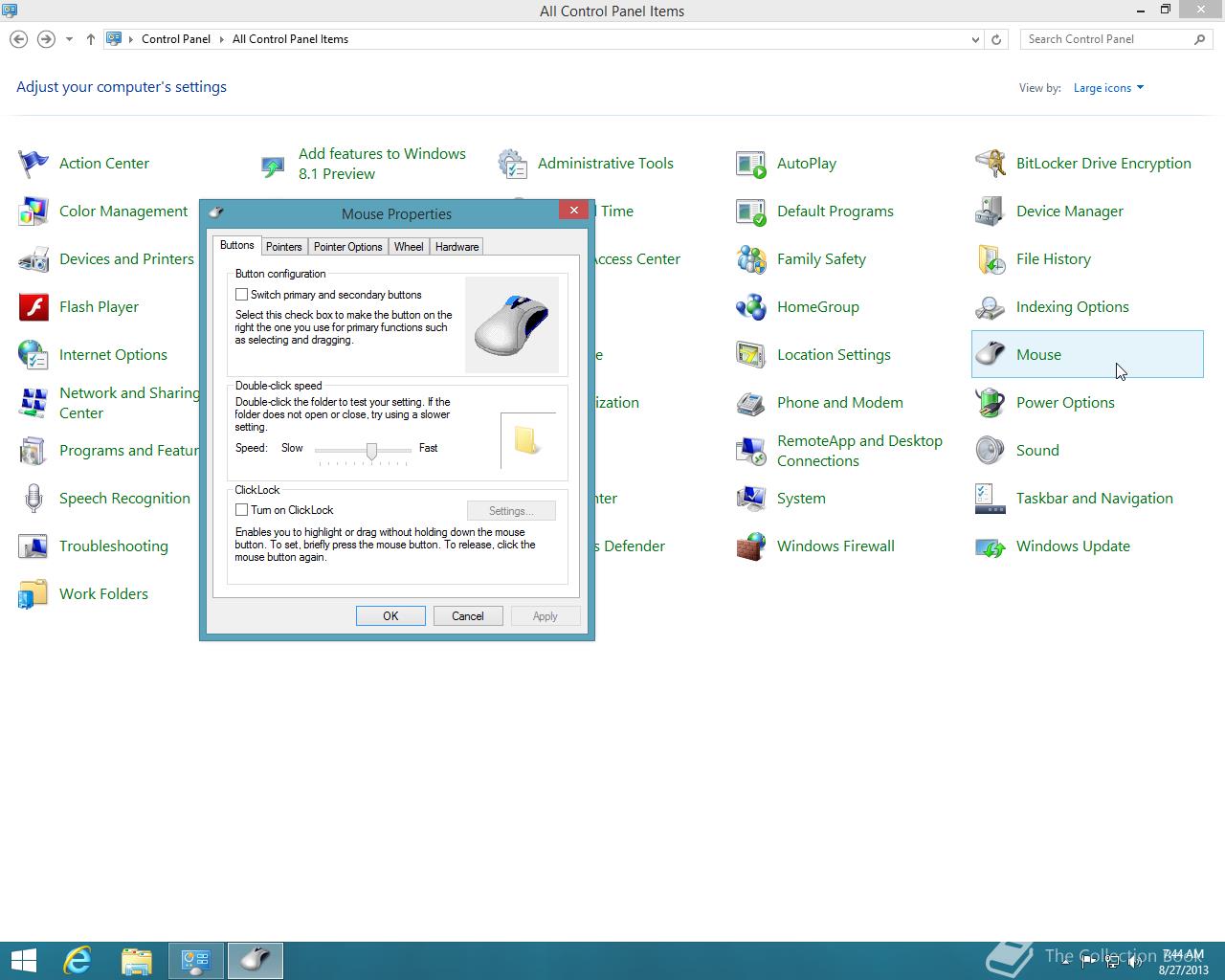This screenshot has height=980, width=1225.
Task: Launch Internet Explorer from taskbar
Action: [x=78, y=960]
